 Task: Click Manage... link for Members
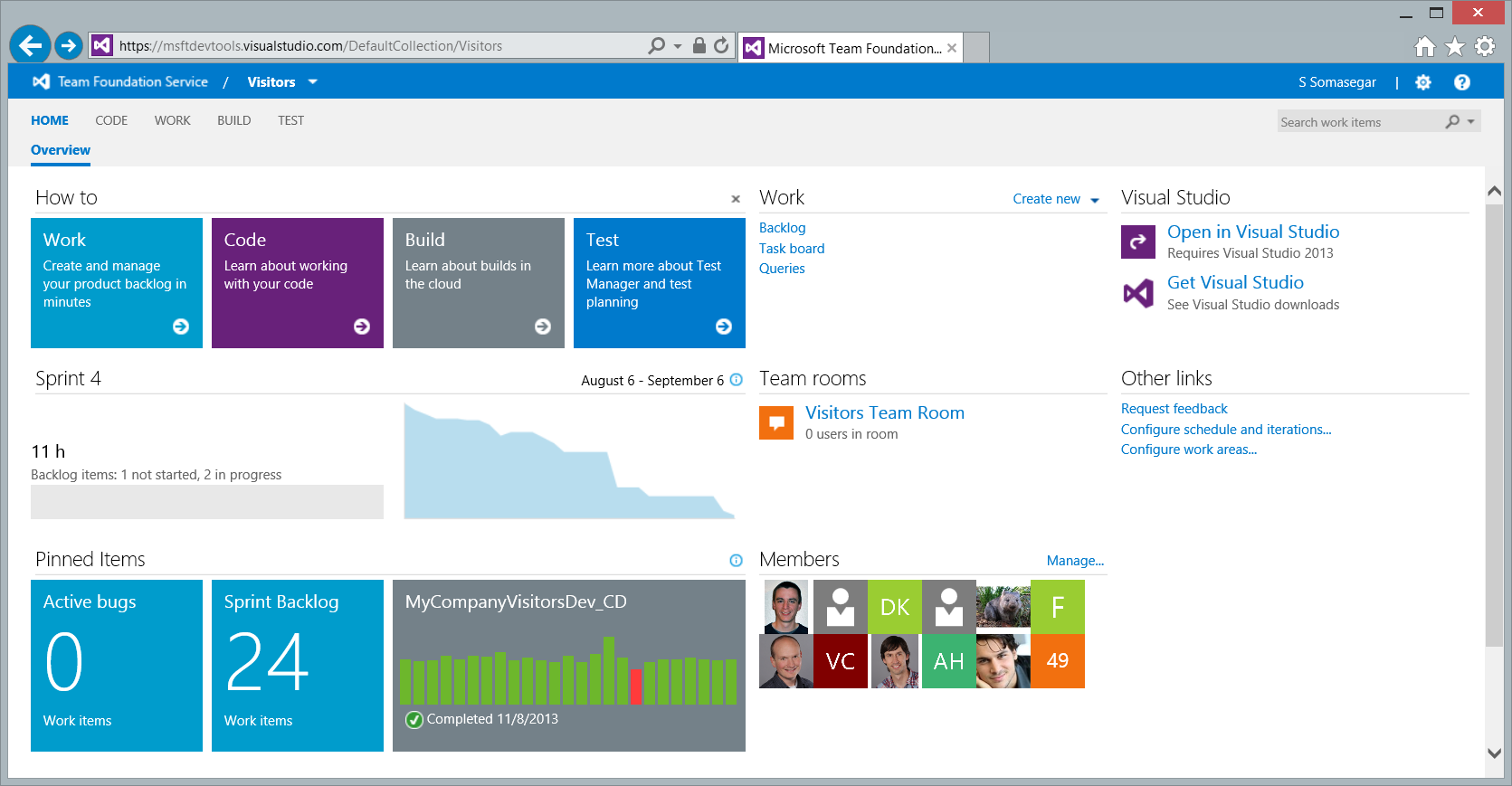coord(1074,561)
